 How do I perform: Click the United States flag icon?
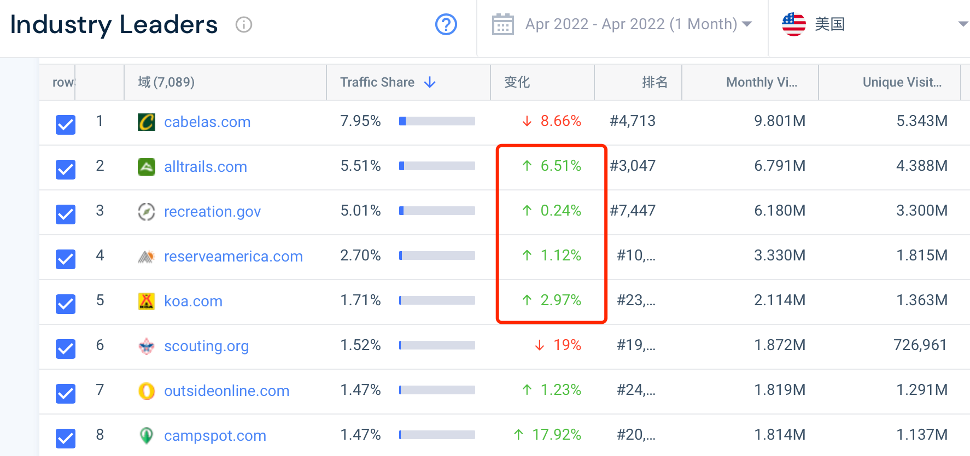pos(794,25)
